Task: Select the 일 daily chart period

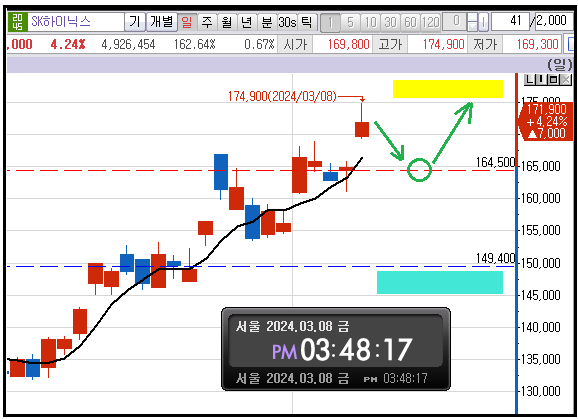Action: pos(187,22)
